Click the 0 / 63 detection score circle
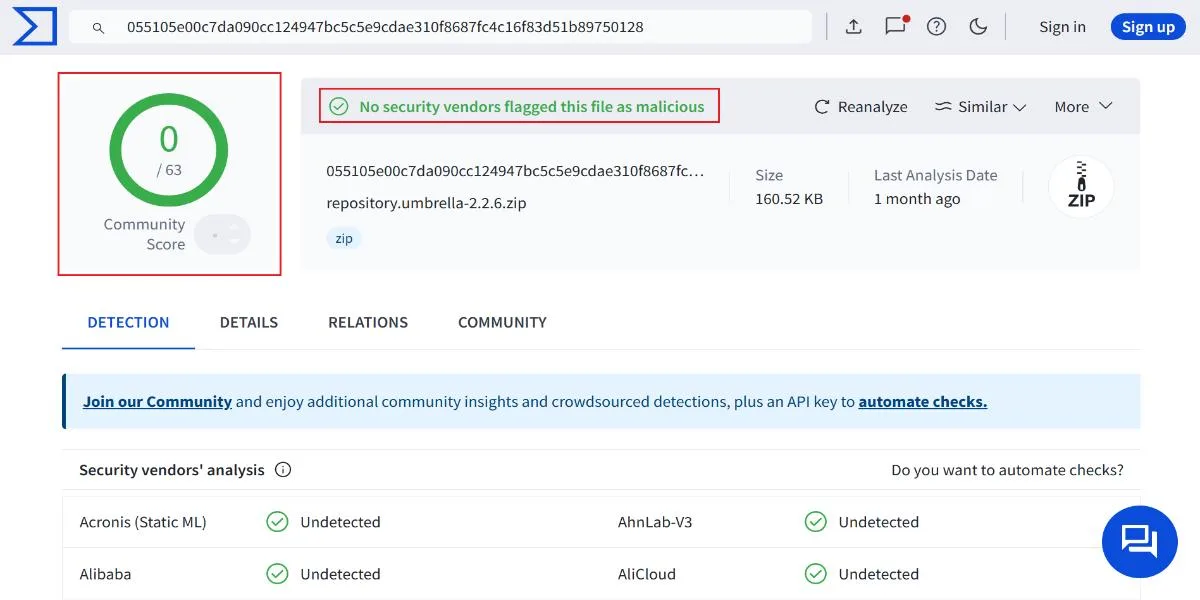The width and height of the screenshot is (1200, 600). tap(169, 151)
